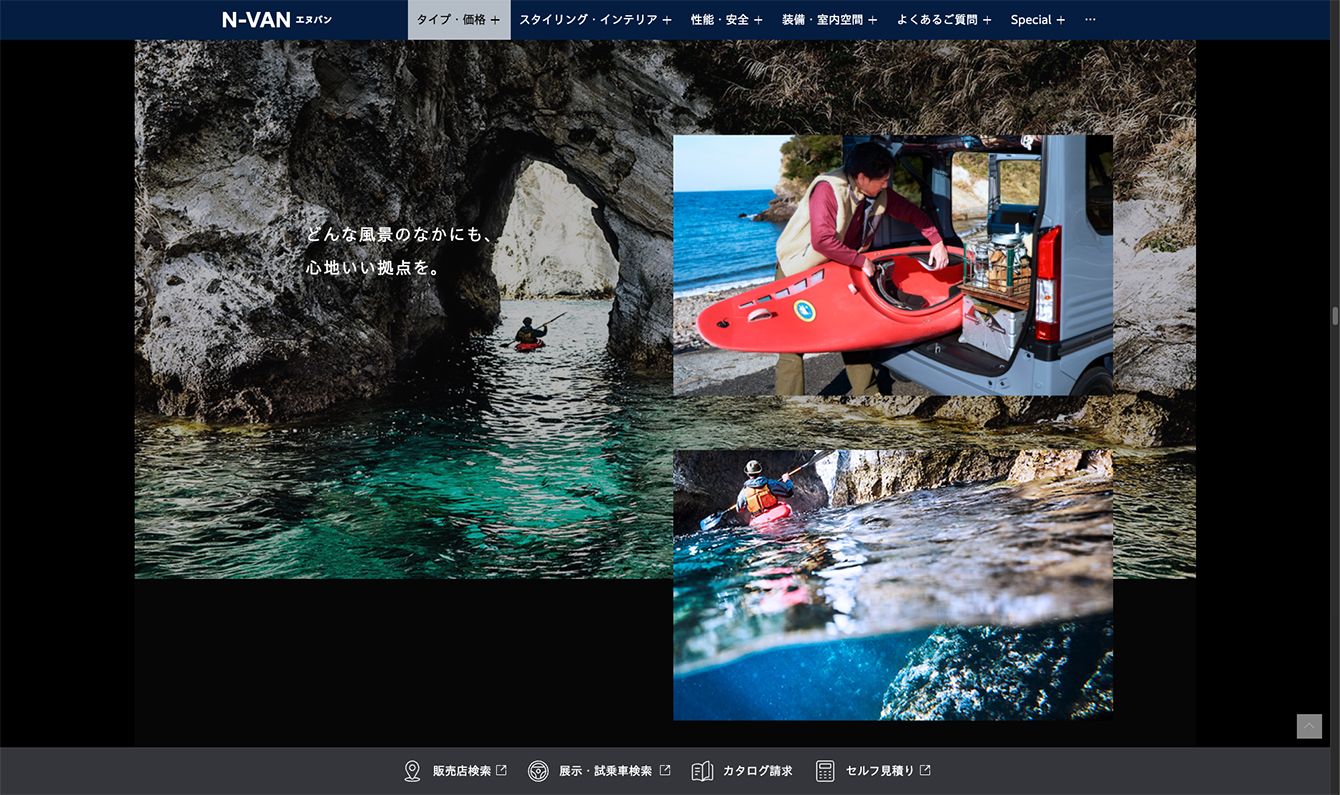Click the underwater split kayak photo
The width and height of the screenshot is (1340, 795).
click(893, 585)
